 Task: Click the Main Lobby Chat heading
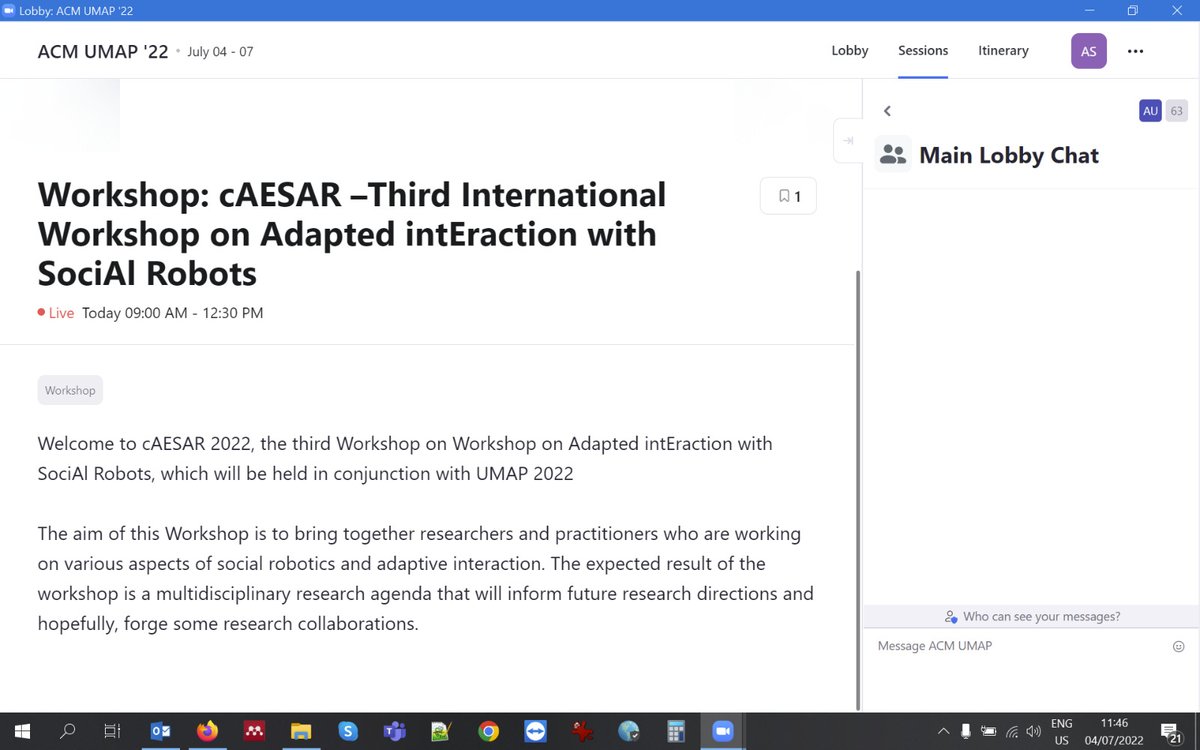coord(1009,155)
